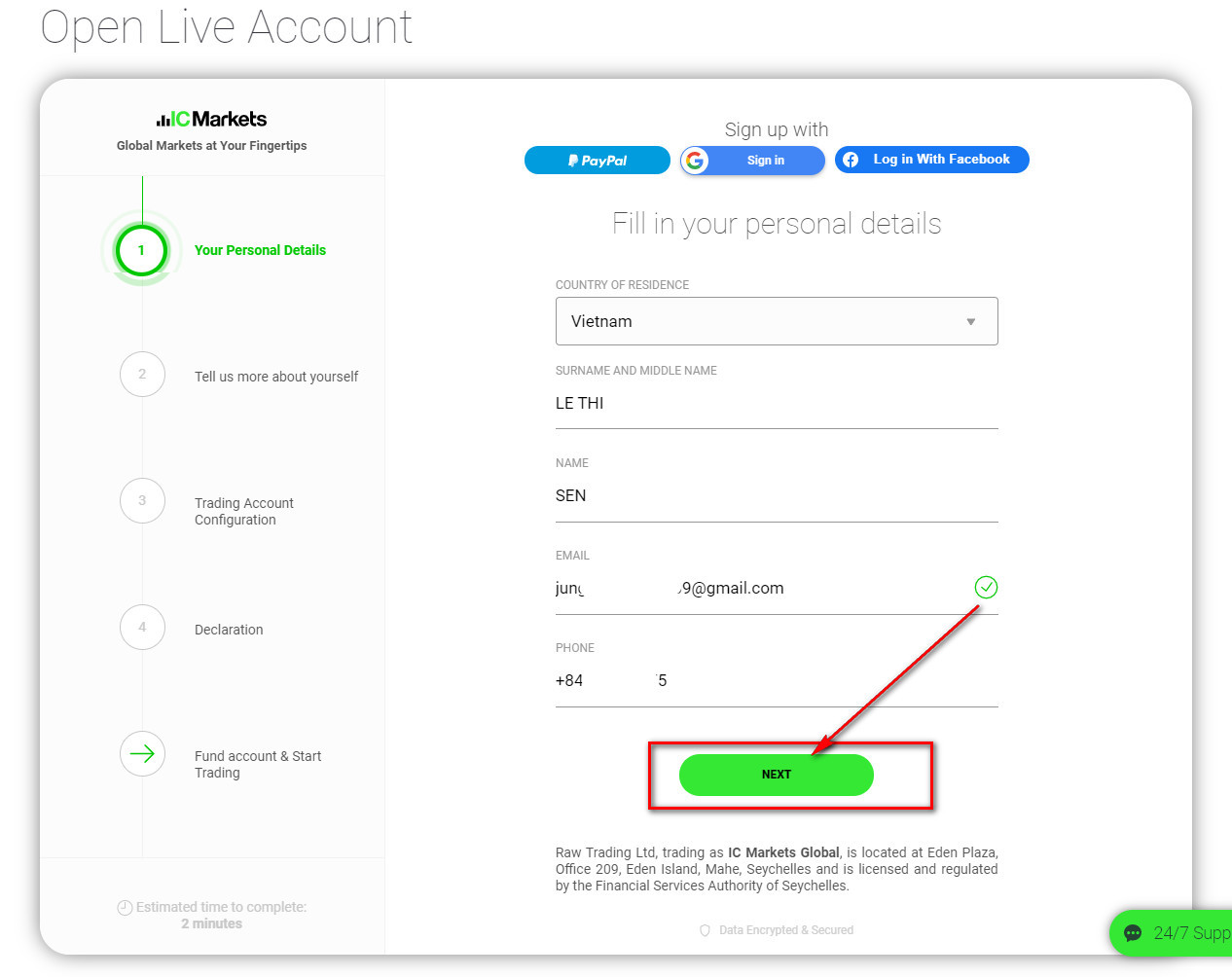Image resolution: width=1232 pixels, height=977 pixels.
Task: Click the Surname and Middle Name field
Action: (x=776, y=404)
